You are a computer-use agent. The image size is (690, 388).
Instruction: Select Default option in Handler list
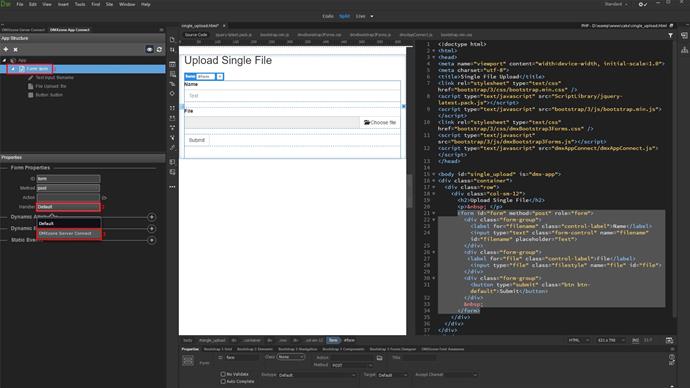click(69, 223)
